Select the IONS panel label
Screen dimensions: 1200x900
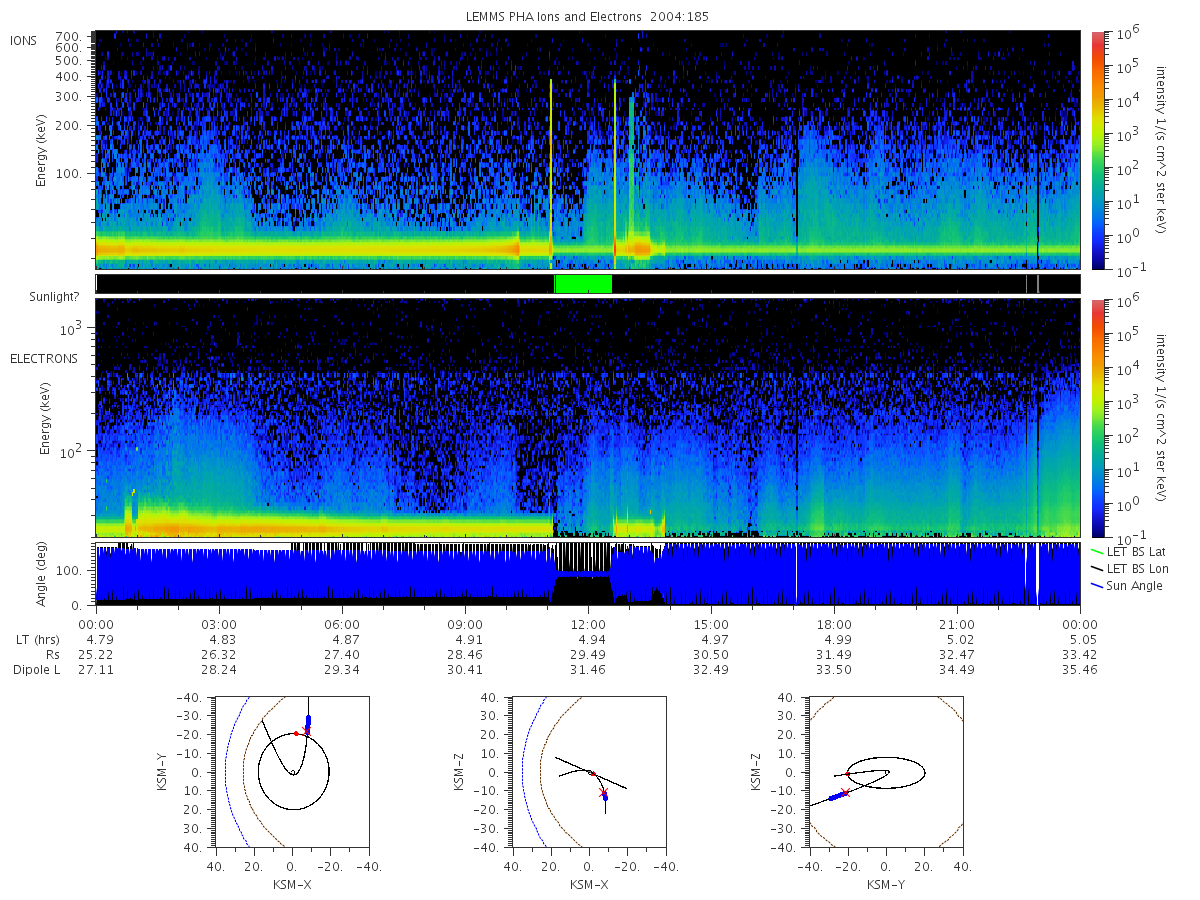click(x=25, y=40)
